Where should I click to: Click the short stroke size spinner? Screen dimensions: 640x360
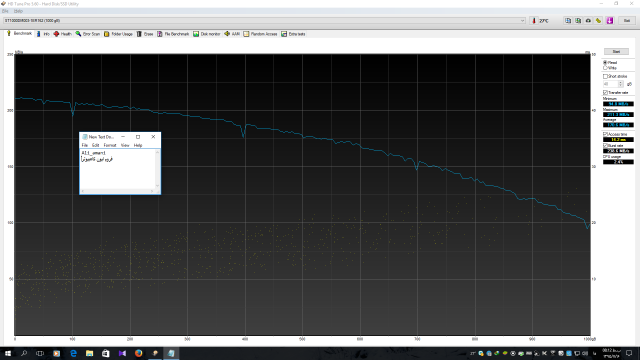coord(620,84)
